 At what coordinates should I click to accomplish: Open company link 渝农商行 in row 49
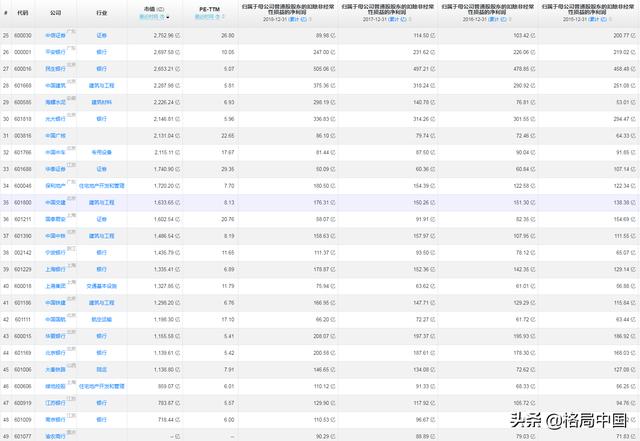point(55,437)
